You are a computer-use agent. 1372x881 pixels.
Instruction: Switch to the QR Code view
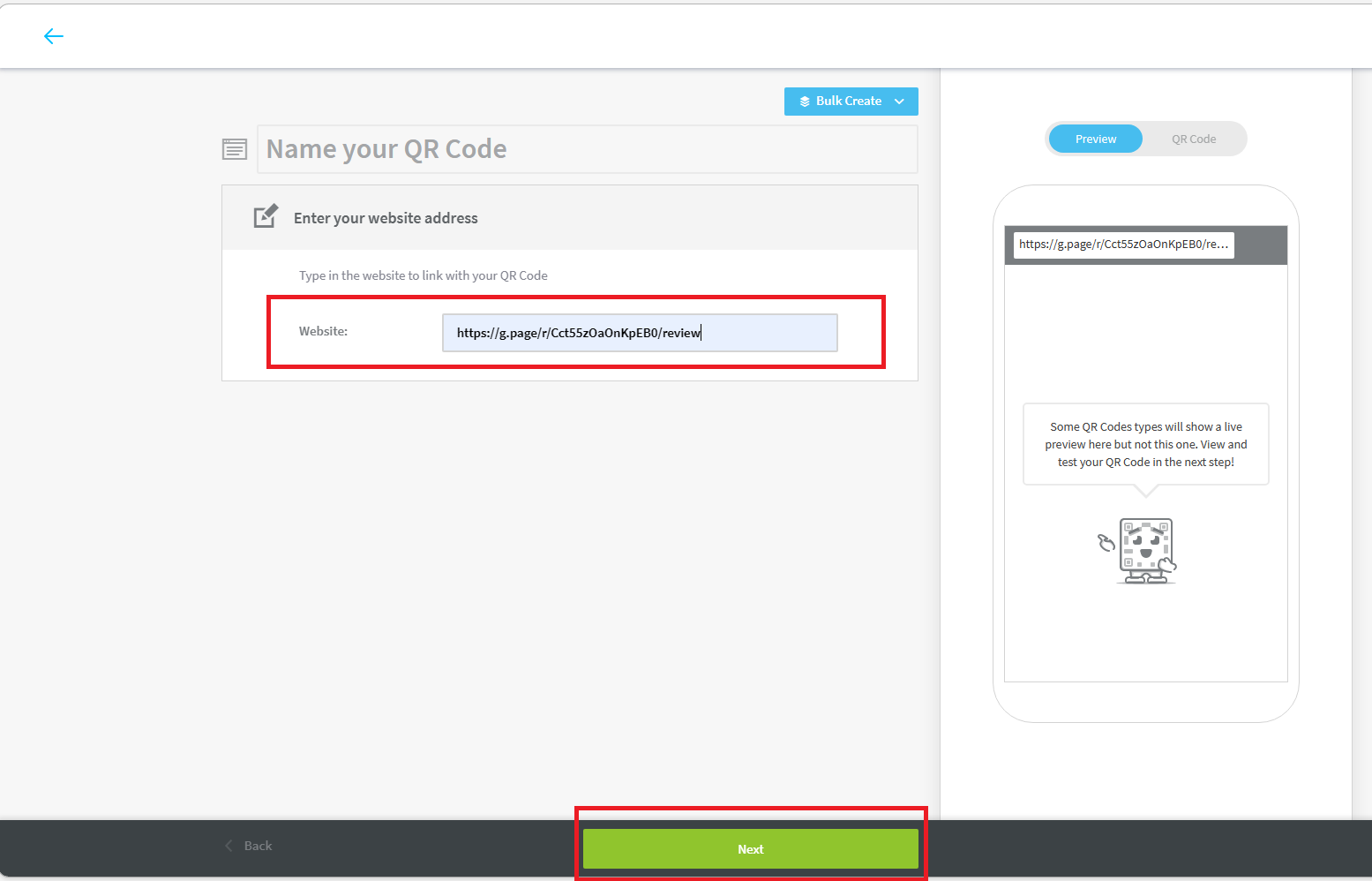(1193, 139)
